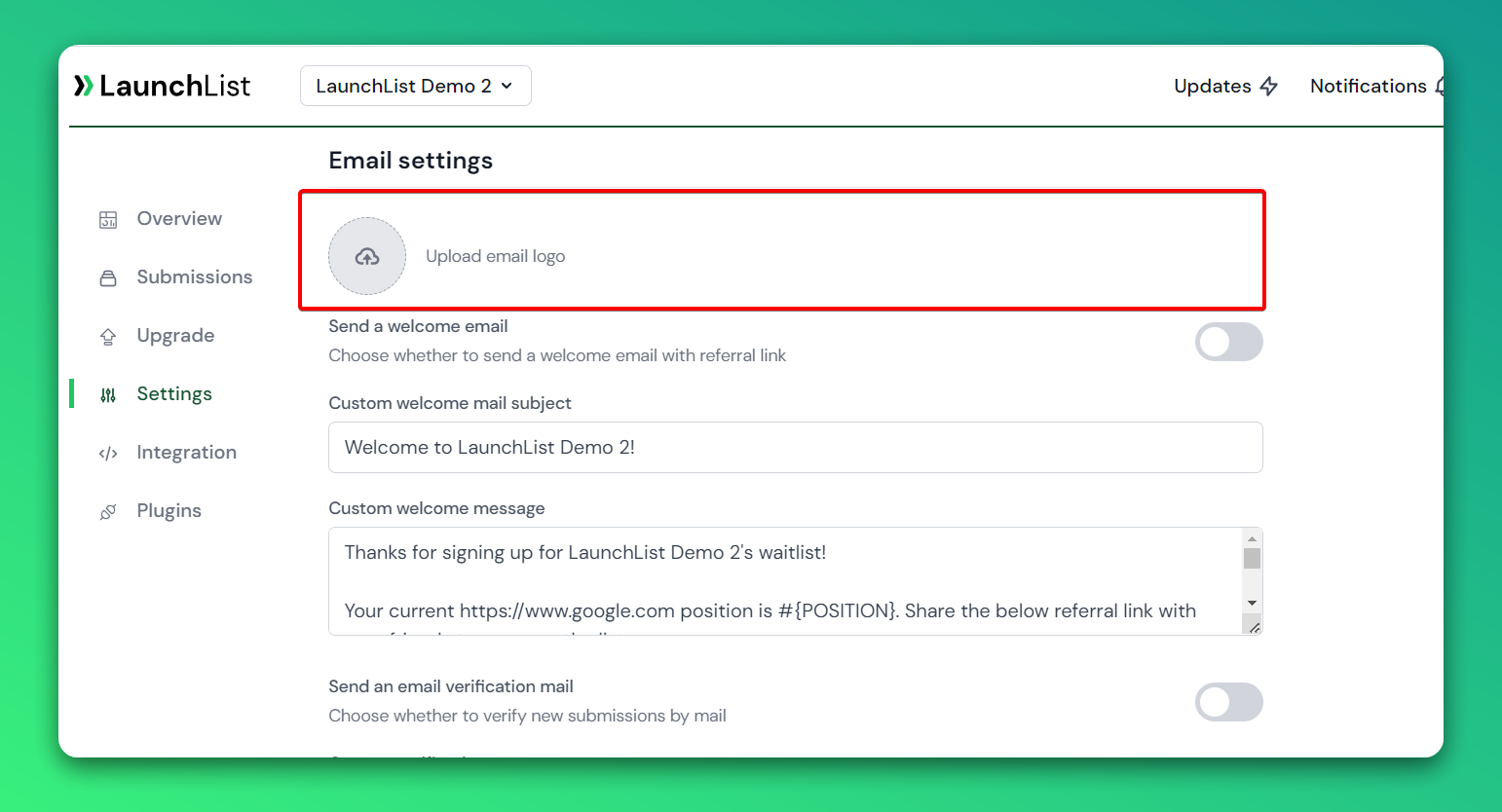Open the Submissions menu item
The image size is (1502, 812).
click(x=194, y=277)
